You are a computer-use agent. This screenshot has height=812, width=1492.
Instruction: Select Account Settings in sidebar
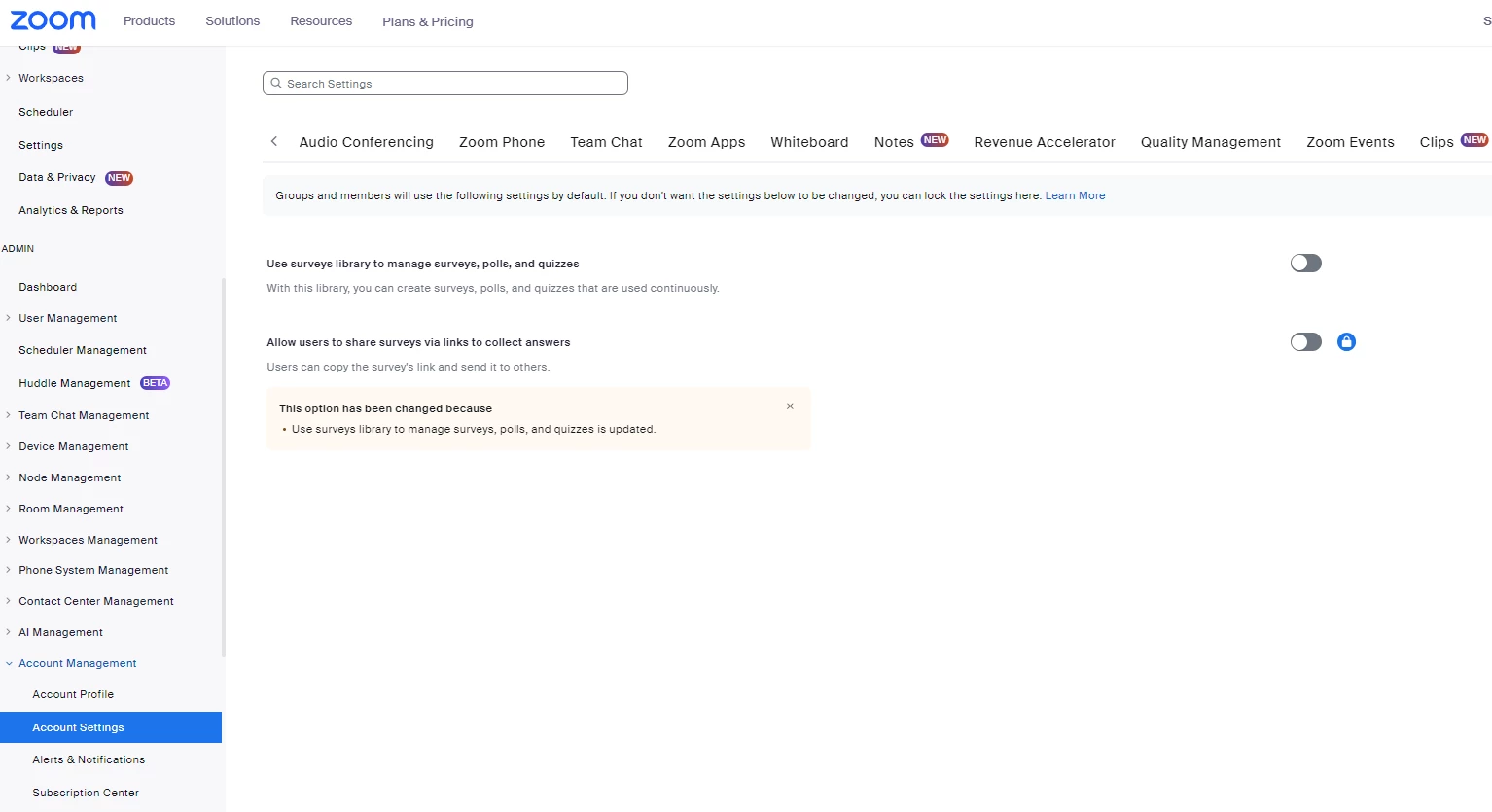tap(111, 727)
